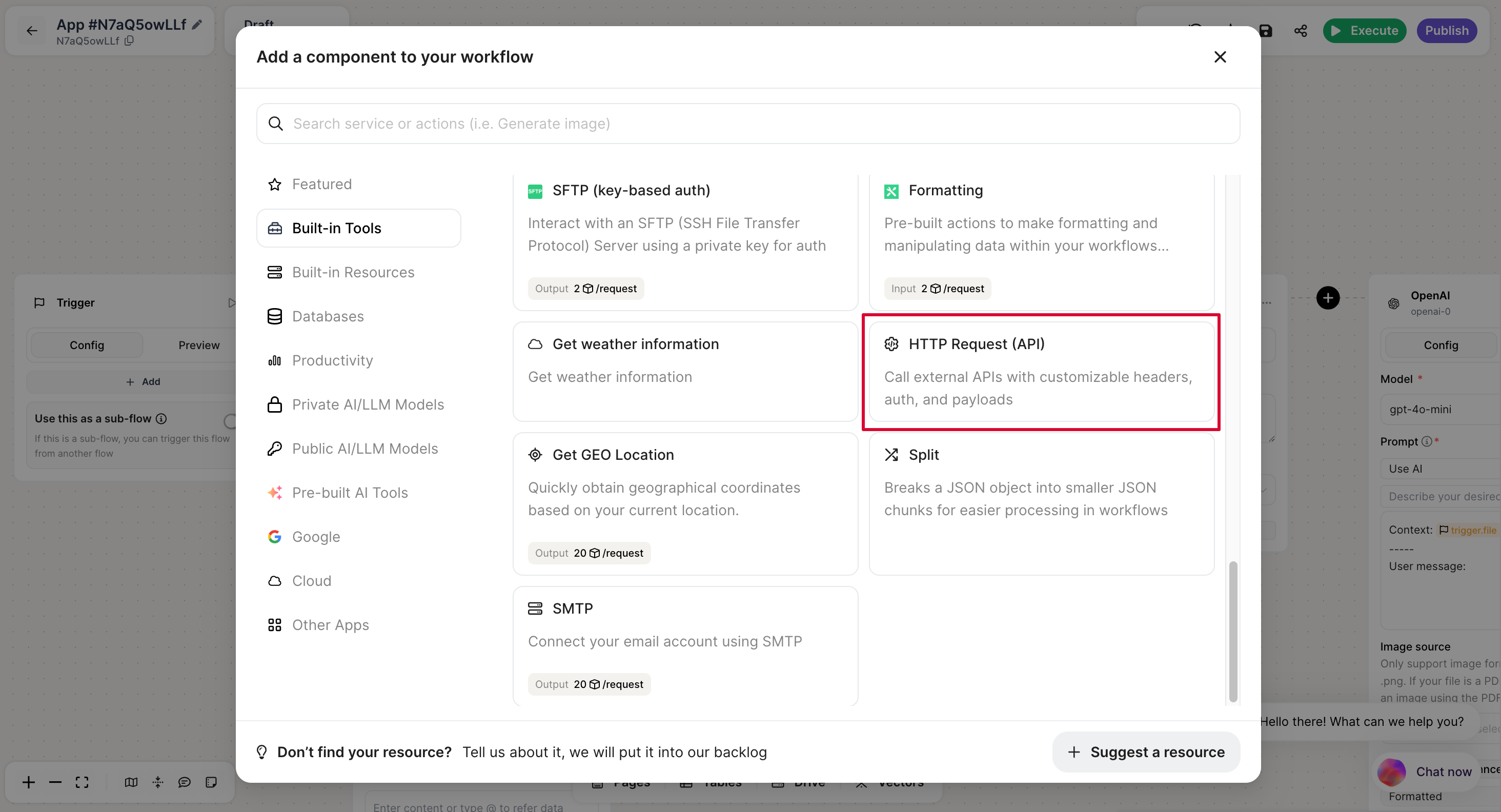
Task: Switch to the Preview tab in Trigger
Action: 199,345
